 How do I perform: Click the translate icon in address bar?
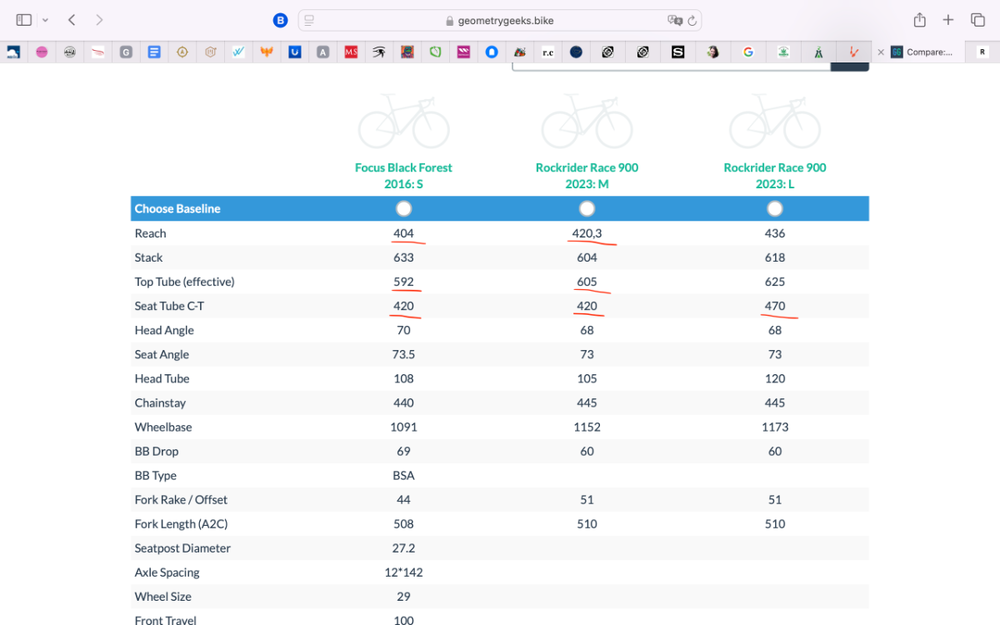pyautogui.click(x=674, y=20)
